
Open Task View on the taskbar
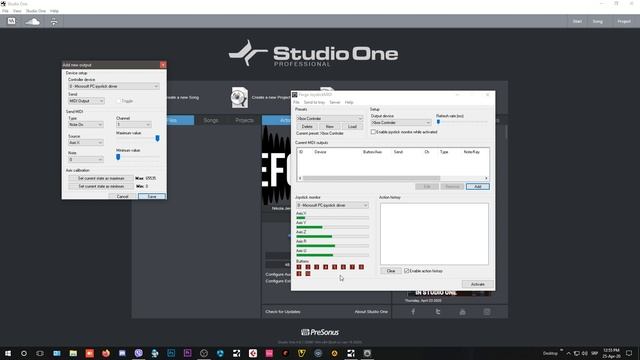click(x=40, y=353)
